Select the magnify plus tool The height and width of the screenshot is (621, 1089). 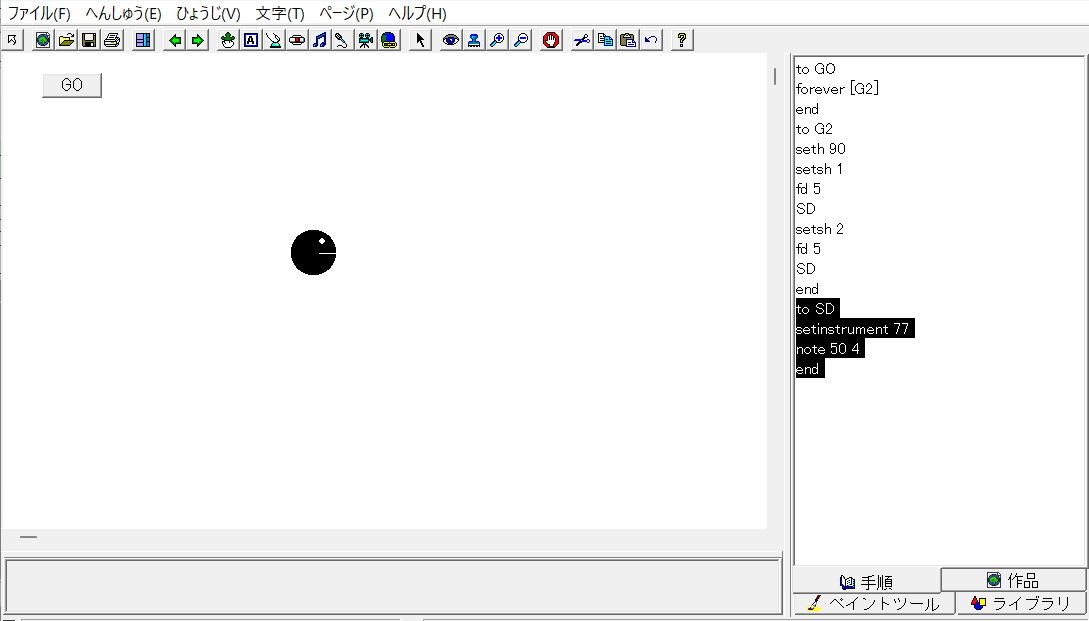[x=497, y=40]
